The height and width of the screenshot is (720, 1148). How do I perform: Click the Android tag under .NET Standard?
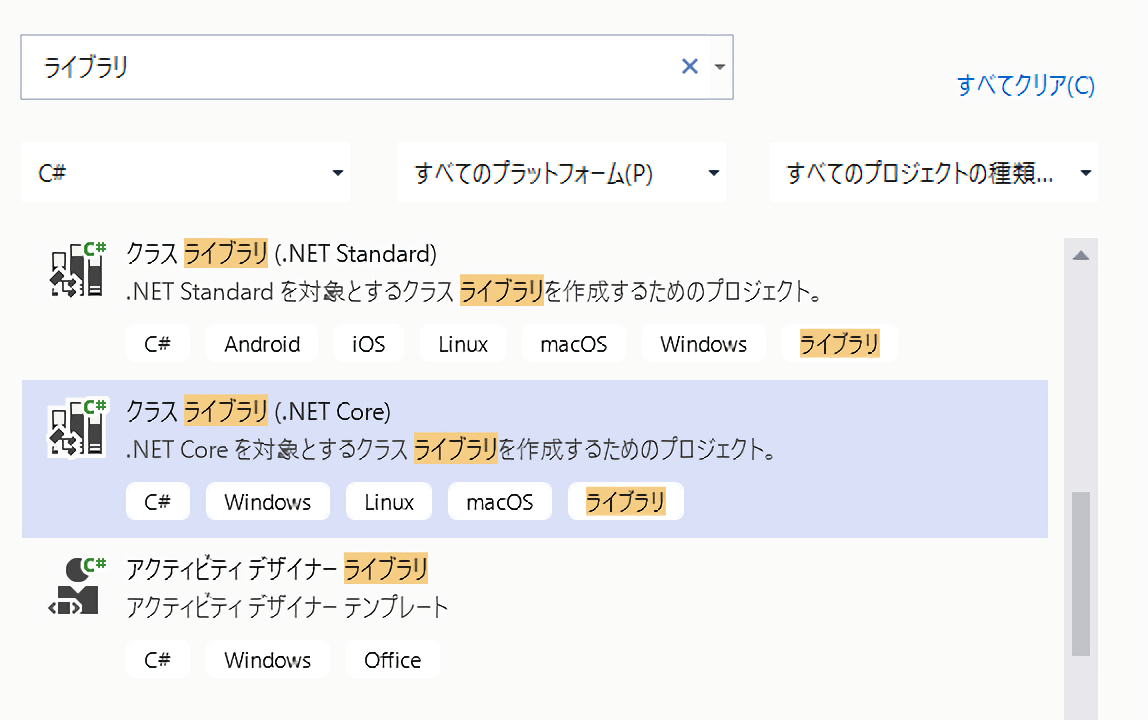262,344
